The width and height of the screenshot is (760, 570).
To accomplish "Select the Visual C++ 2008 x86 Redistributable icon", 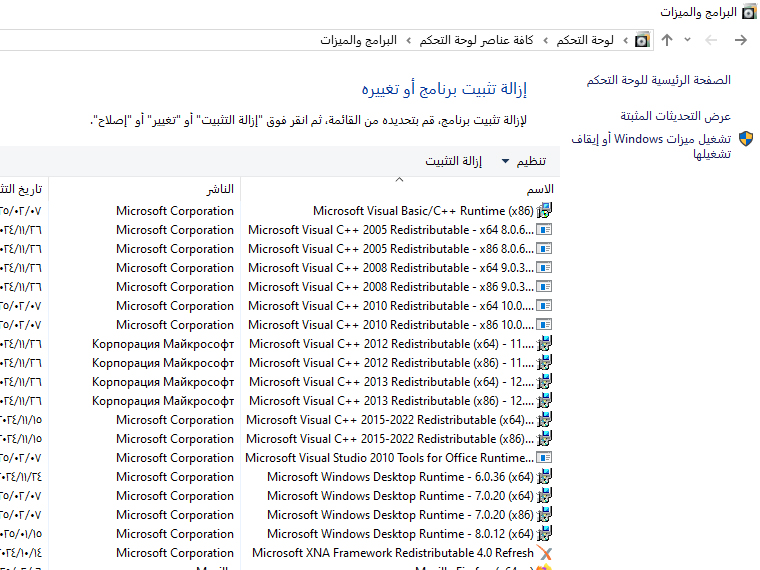I will (544, 286).
